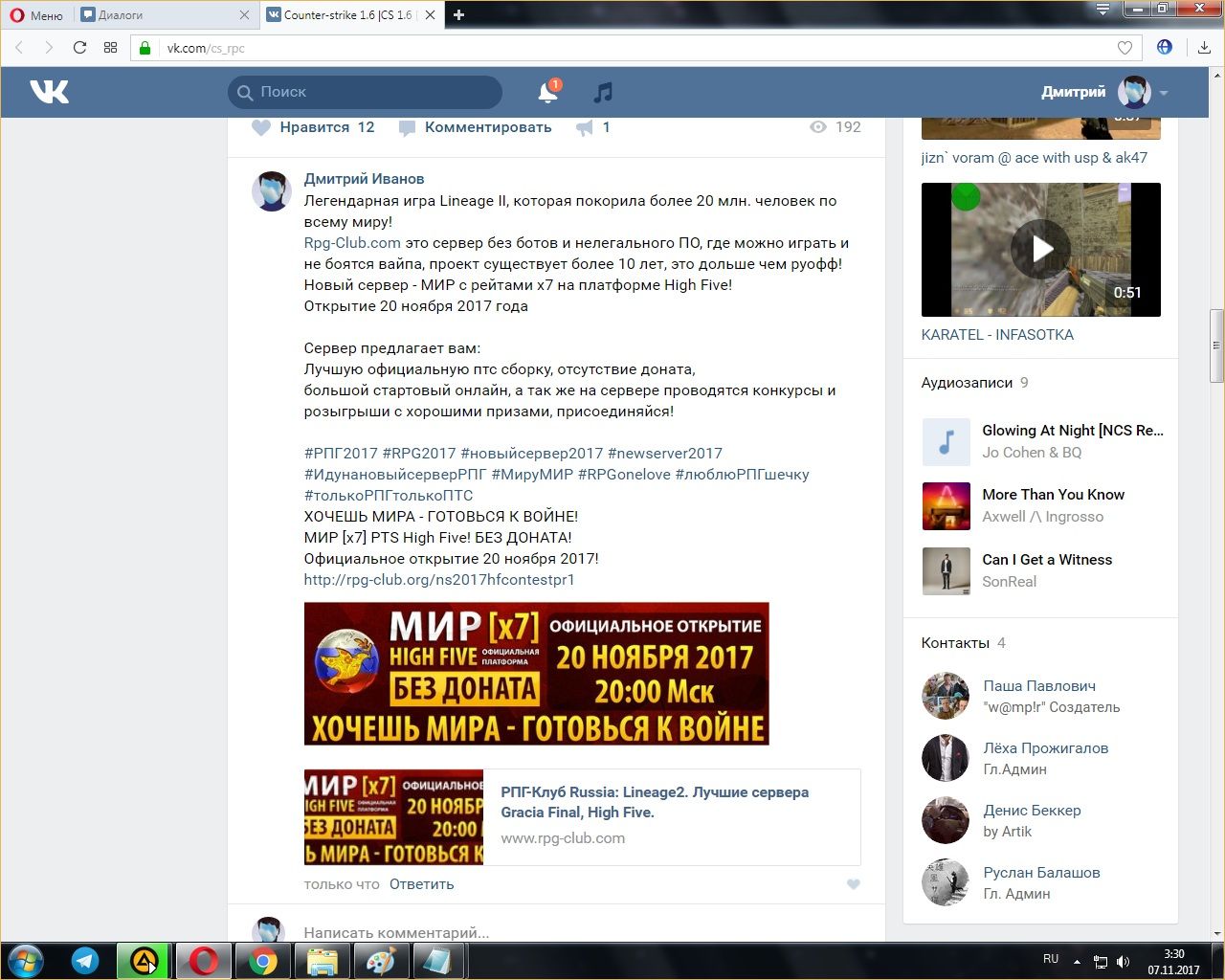Click the link preview thumbnail image
Image resolution: width=1225 pixels, height=980 pixels.
(x=393, y=817)
